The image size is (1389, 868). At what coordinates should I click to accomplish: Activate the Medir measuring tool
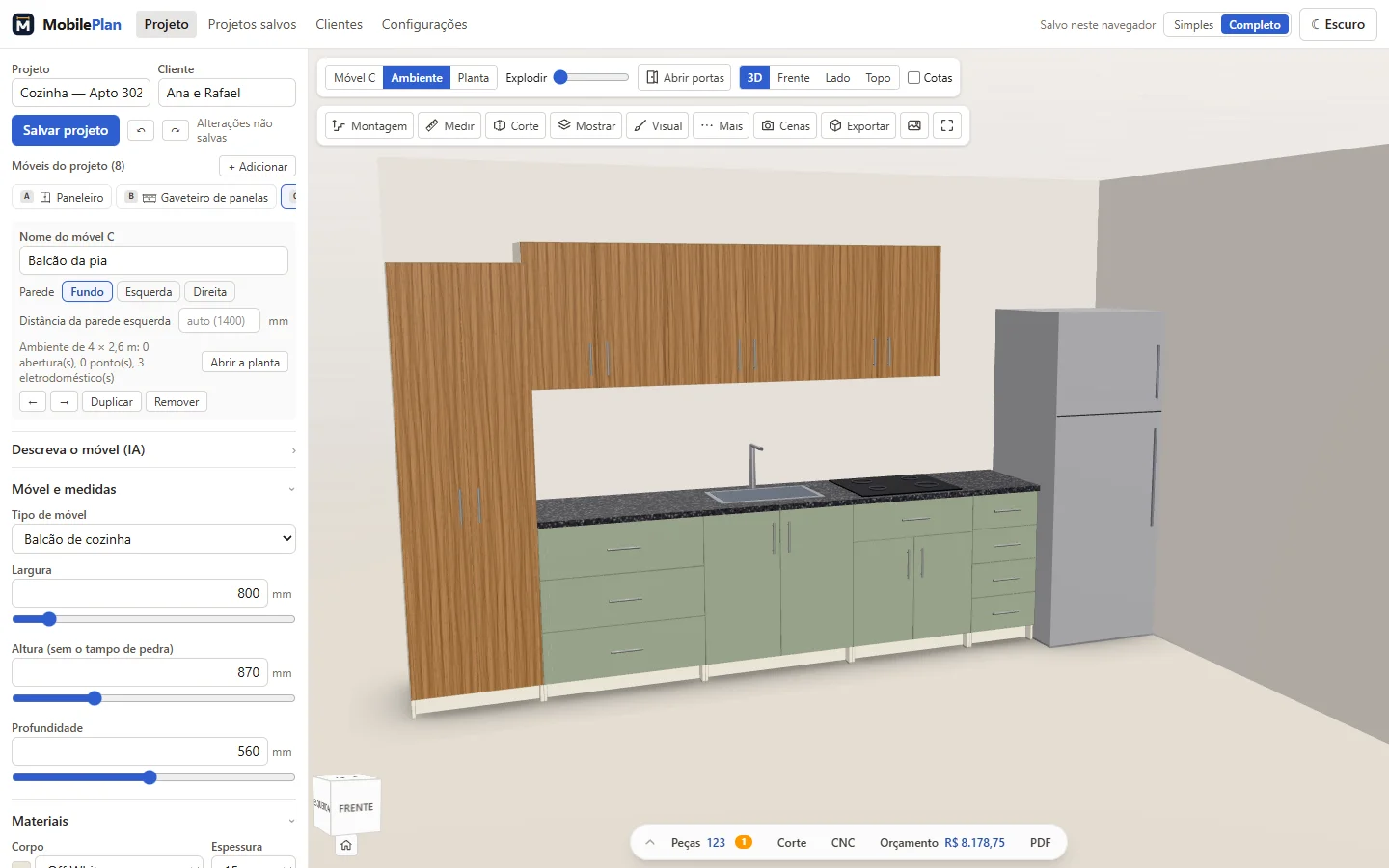pyautogui.click(x=450, y=125)
